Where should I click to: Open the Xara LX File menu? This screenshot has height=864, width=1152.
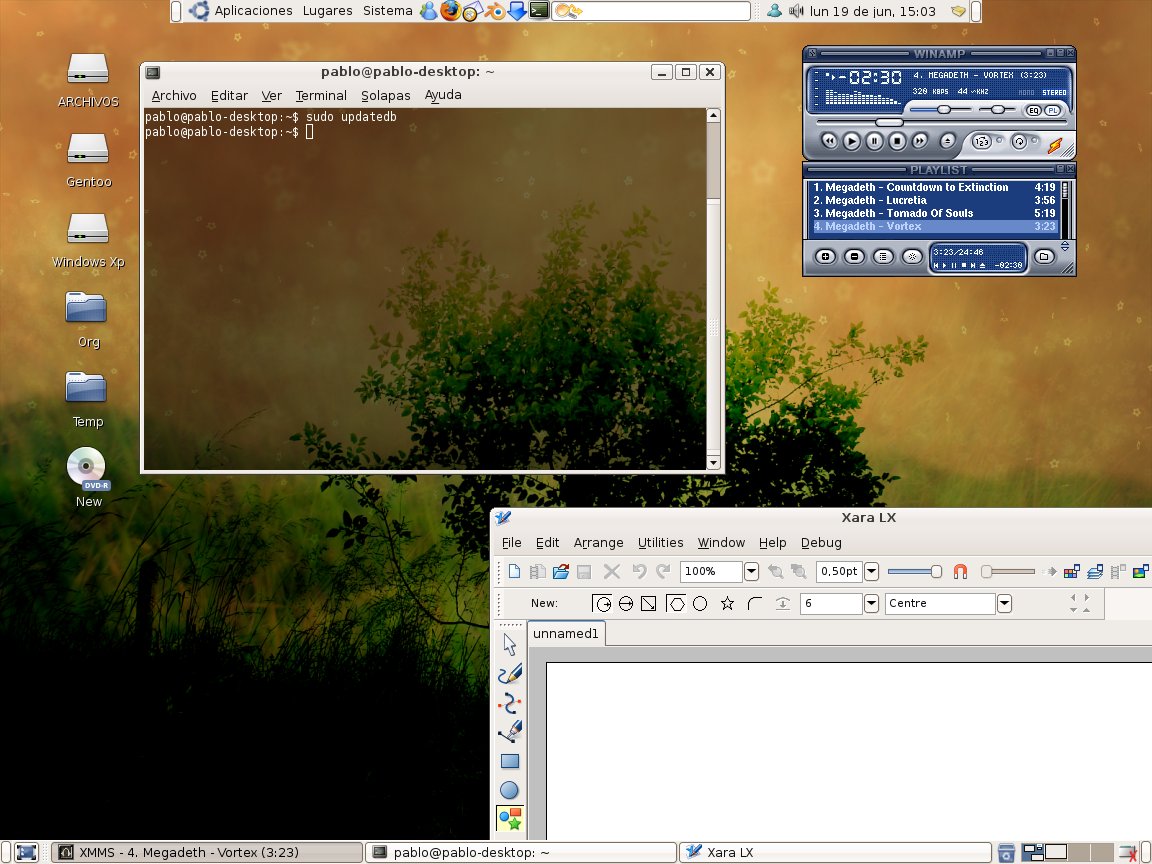point(511,542)
